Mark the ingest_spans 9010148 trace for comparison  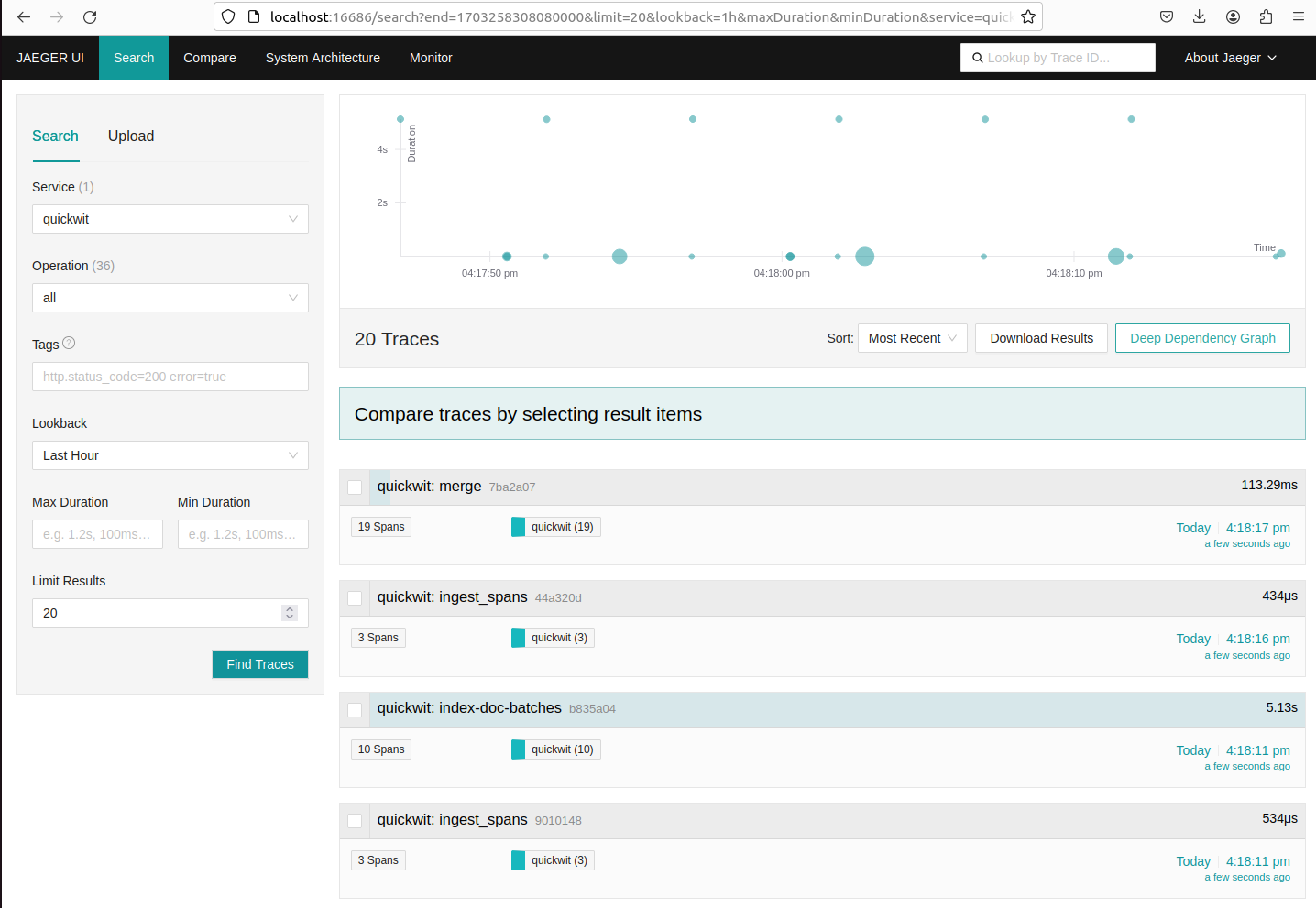click(355, 821)
